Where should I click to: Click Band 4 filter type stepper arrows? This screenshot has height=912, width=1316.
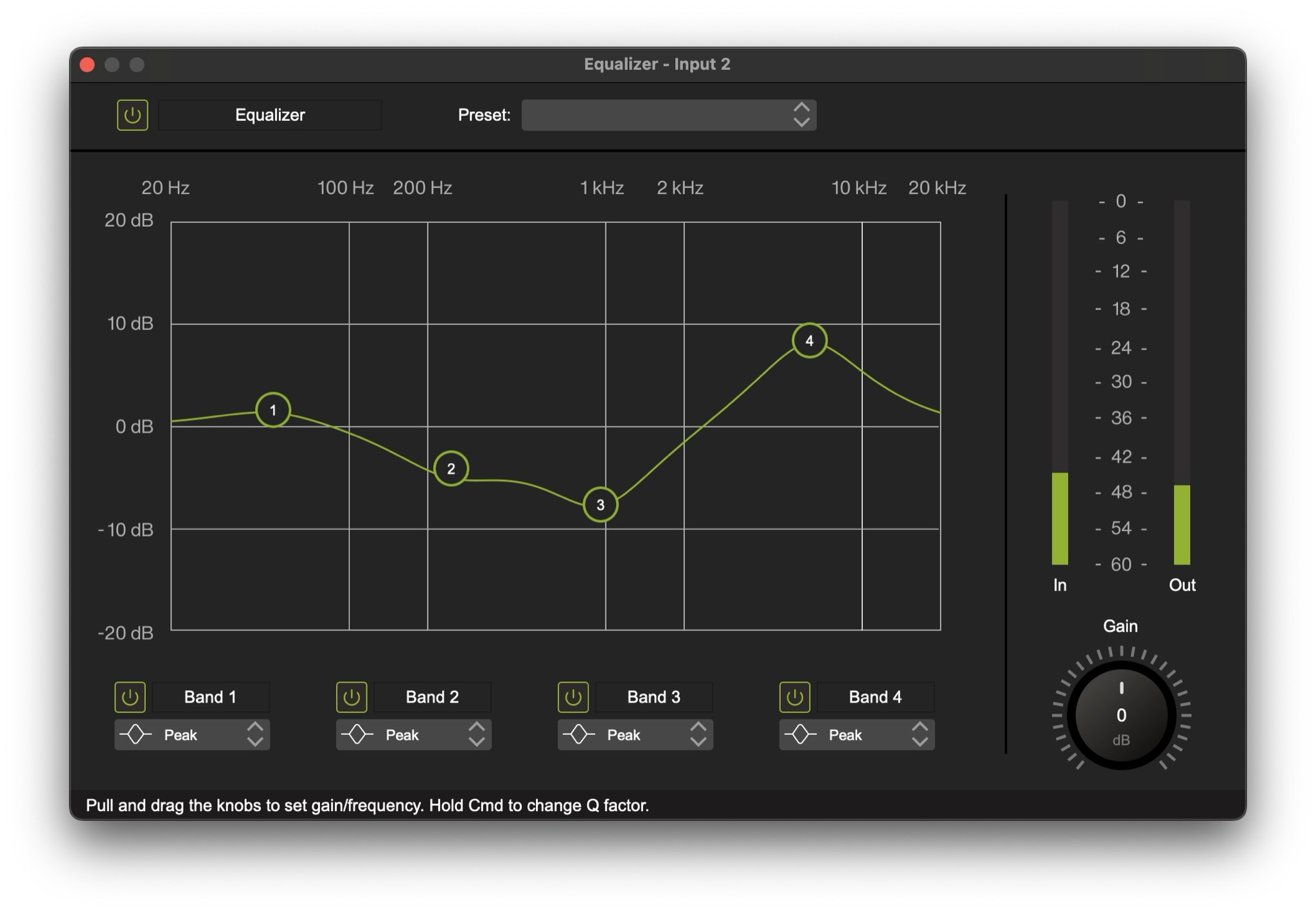click(x=920, y=735)
